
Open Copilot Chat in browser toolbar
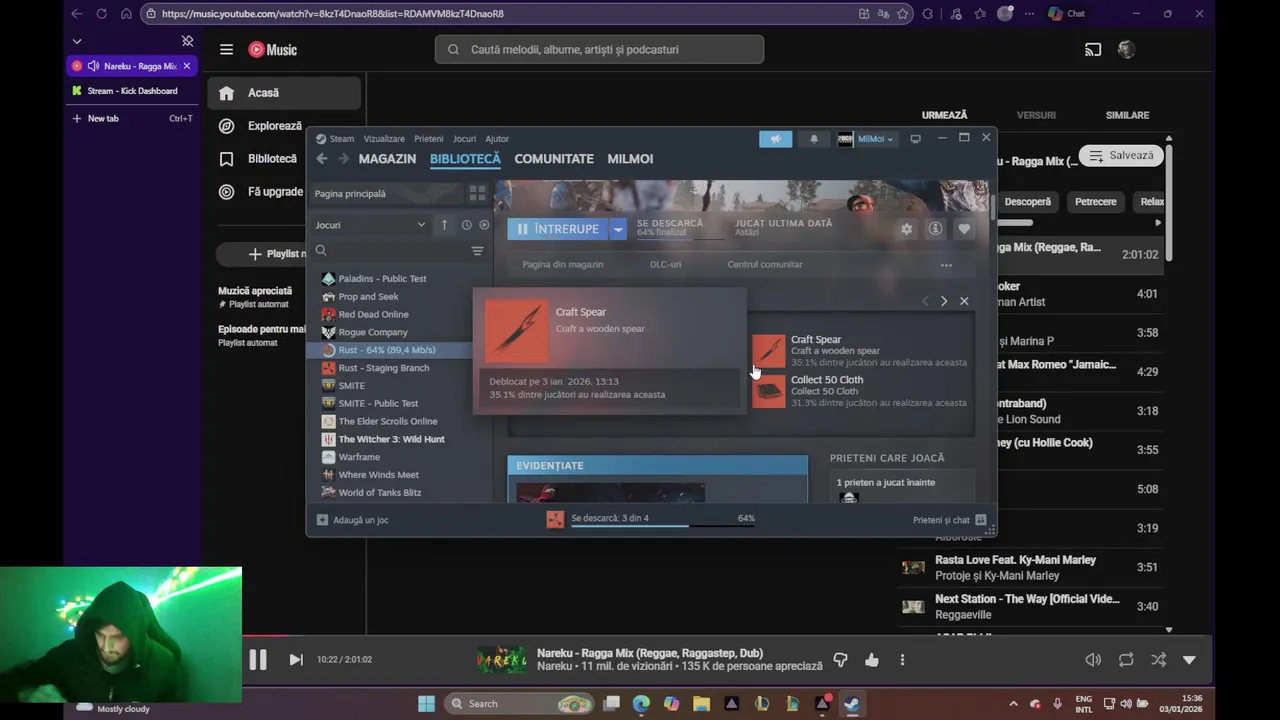(x=1067, y=14)
